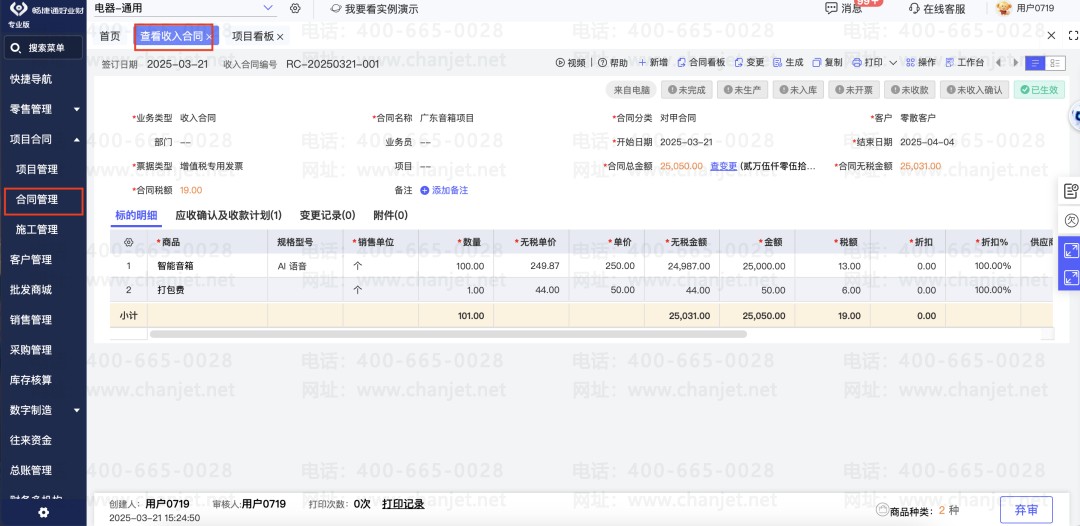Viewport: 1080px width, 526px height.
Task: Click the 弃审 button
Action: (1026, 510)
